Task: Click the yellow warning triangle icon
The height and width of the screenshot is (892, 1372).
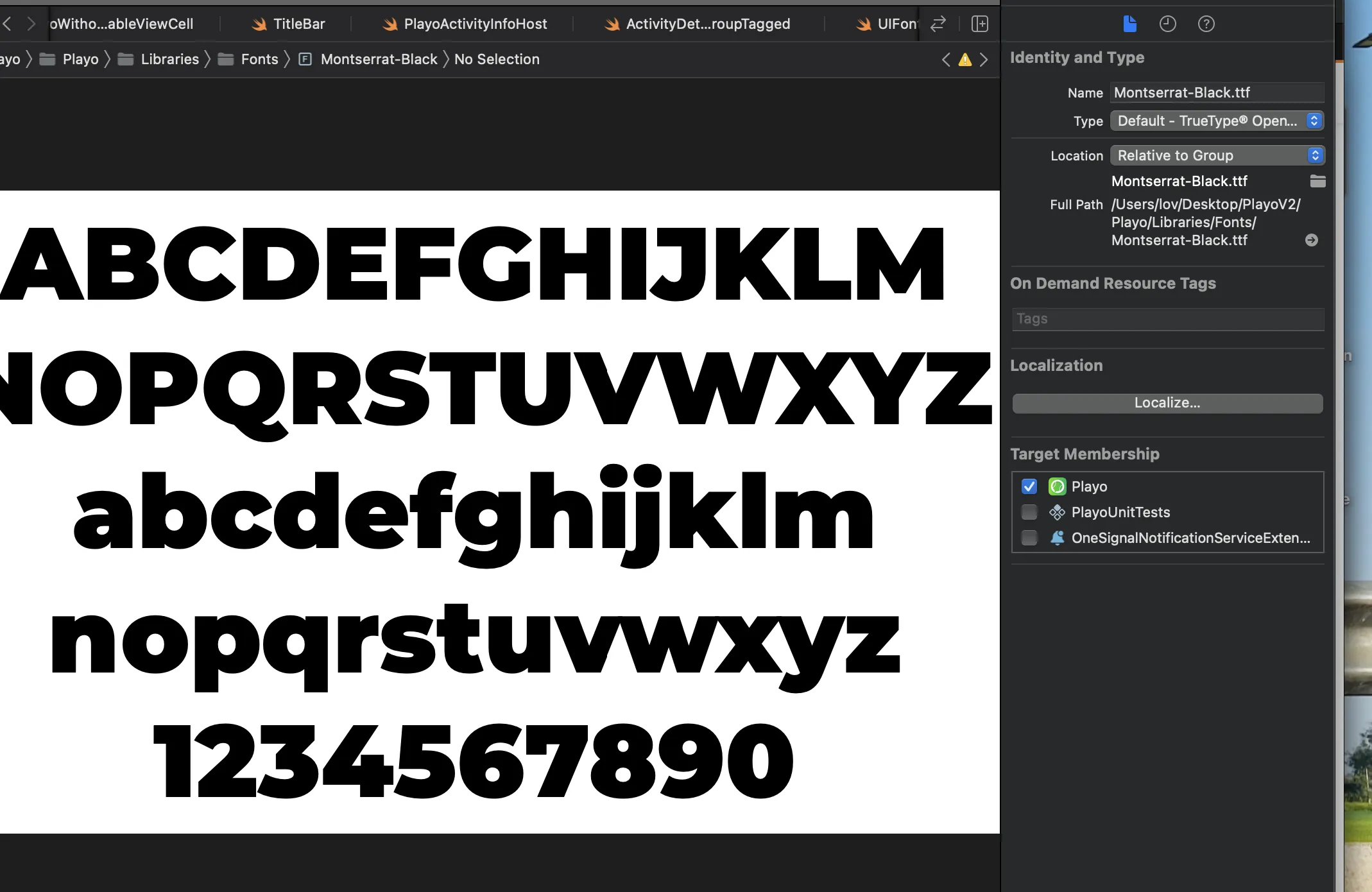Action: [x=965, y=60]
